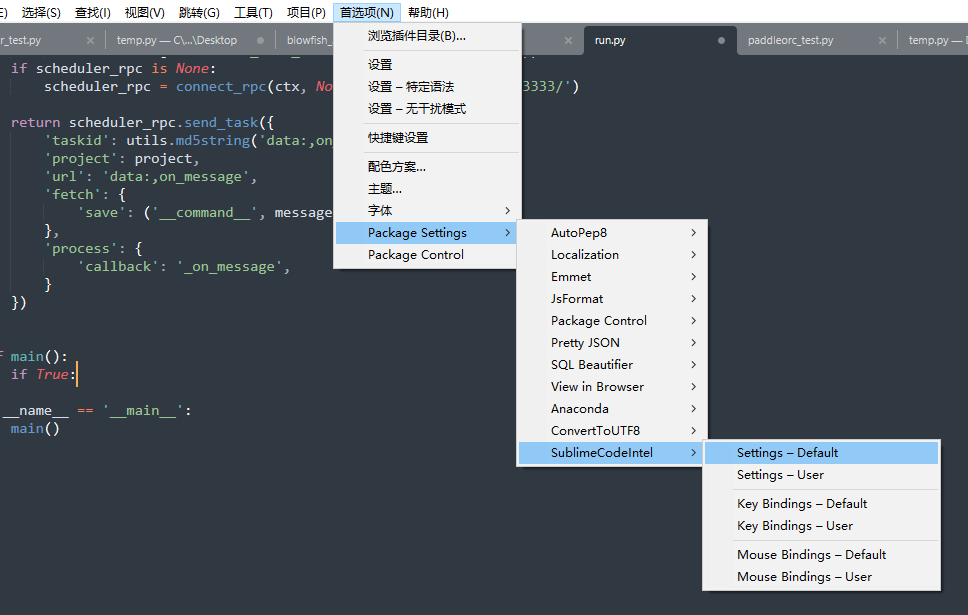Choose 浏览插件目录(B)... menu entry

pyautogui.click(x=427, y=36)
